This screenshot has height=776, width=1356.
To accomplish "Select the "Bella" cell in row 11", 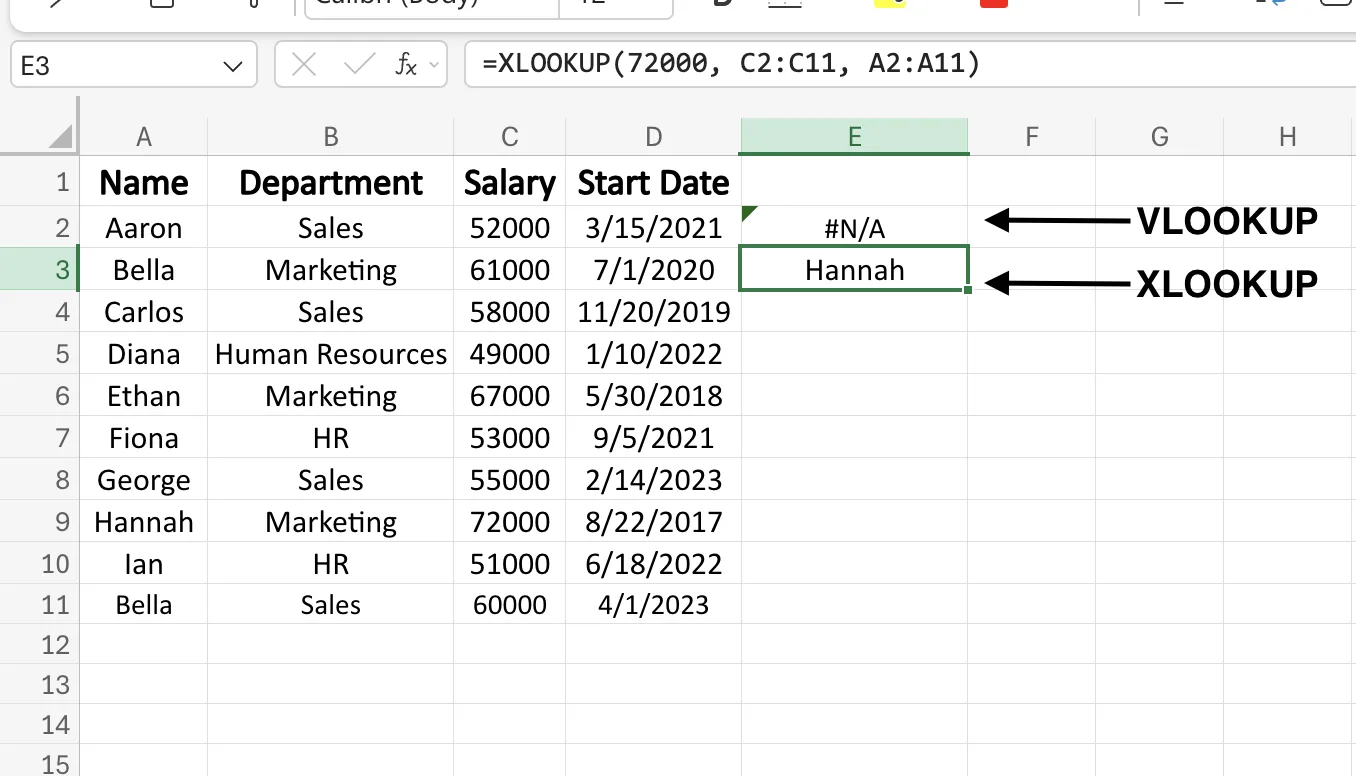I will click(144, 605).
